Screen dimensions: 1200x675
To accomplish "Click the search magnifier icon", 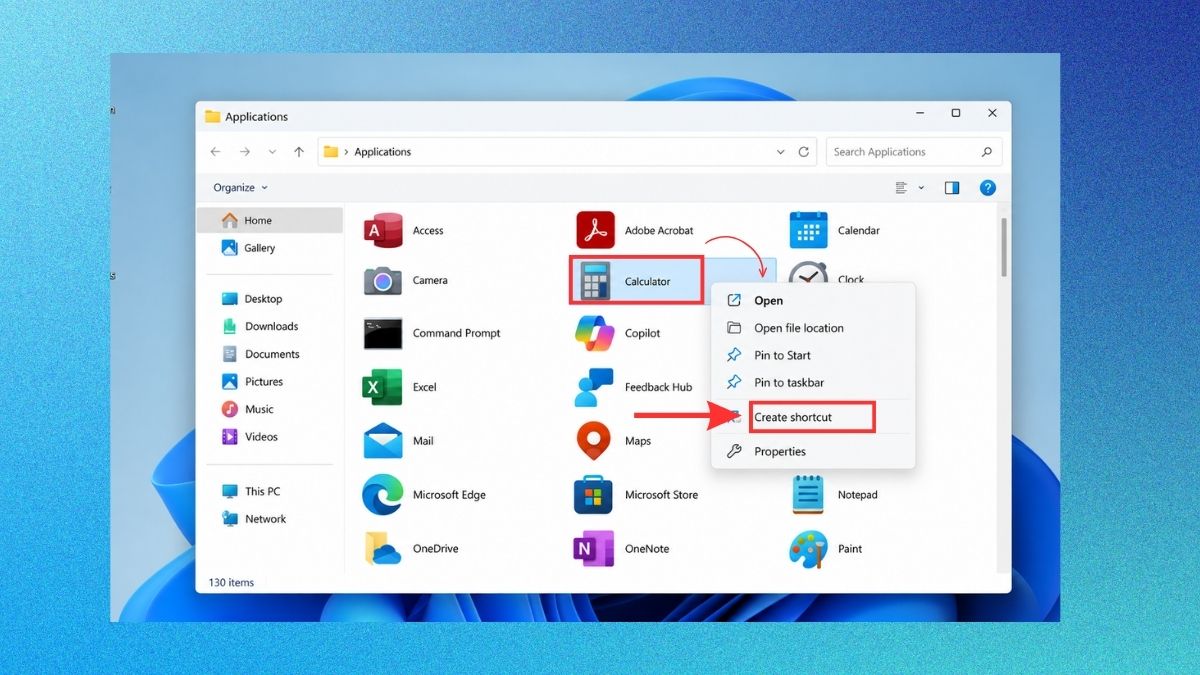I will pos(986,152).
